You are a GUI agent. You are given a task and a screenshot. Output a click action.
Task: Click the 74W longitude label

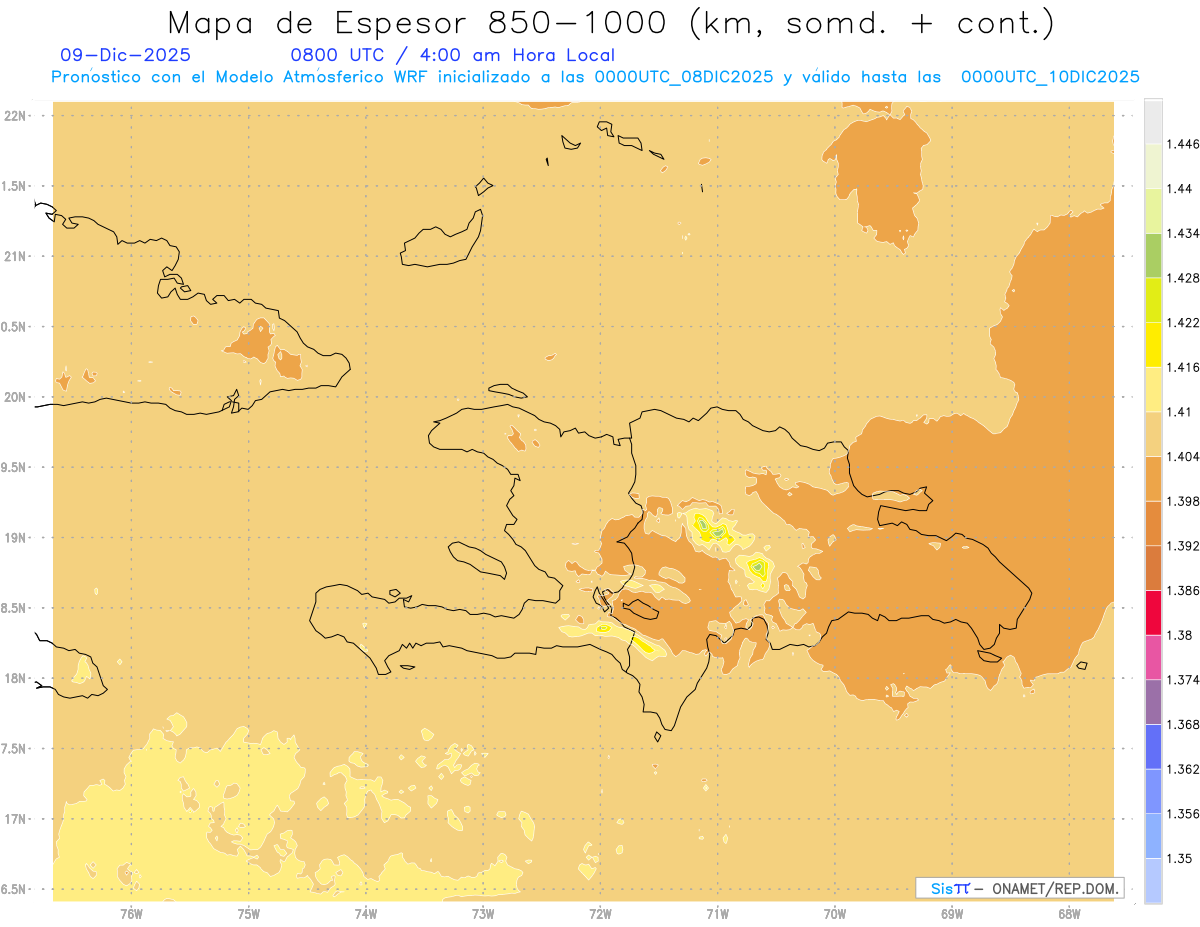coord(365,914)
